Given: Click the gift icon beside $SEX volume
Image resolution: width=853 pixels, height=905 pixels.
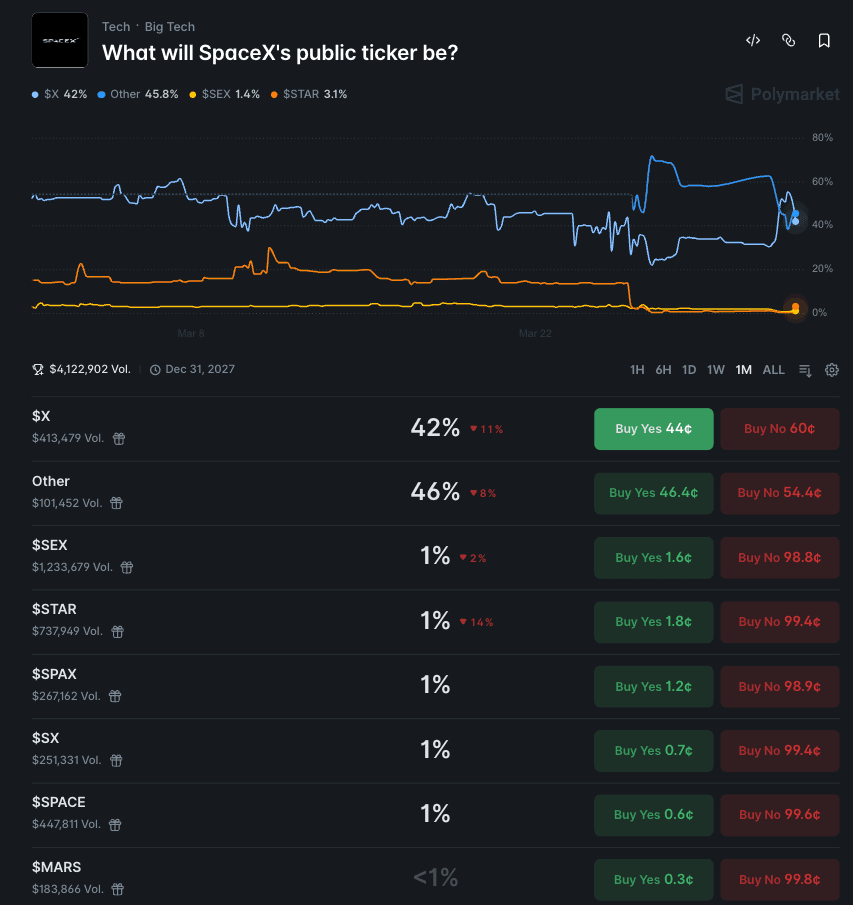Looking at the screenshot, I should (x=127, y=567).
